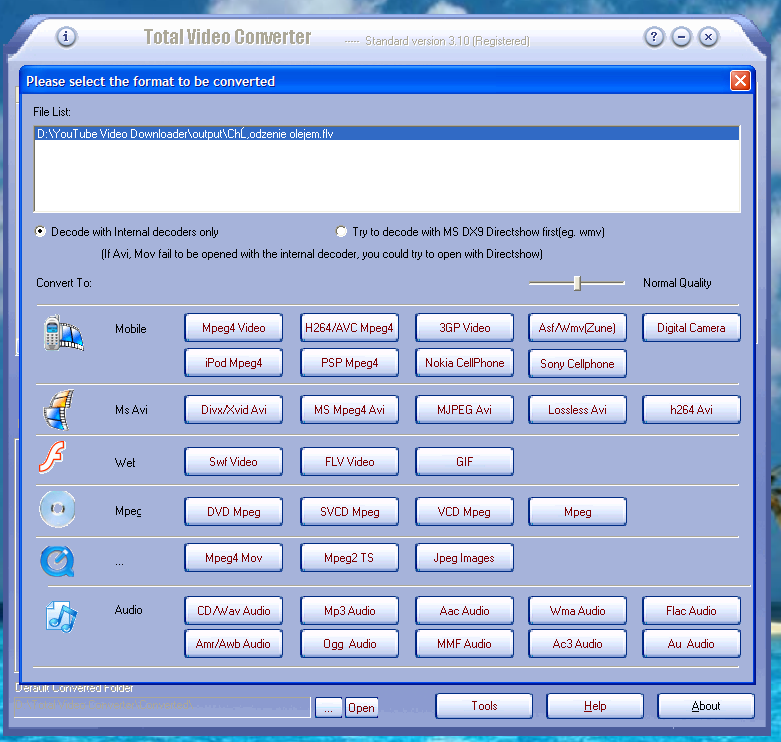Select Nokia CellPhone format
The width and height of the screenshot is (781, 742).
[464, 363]
